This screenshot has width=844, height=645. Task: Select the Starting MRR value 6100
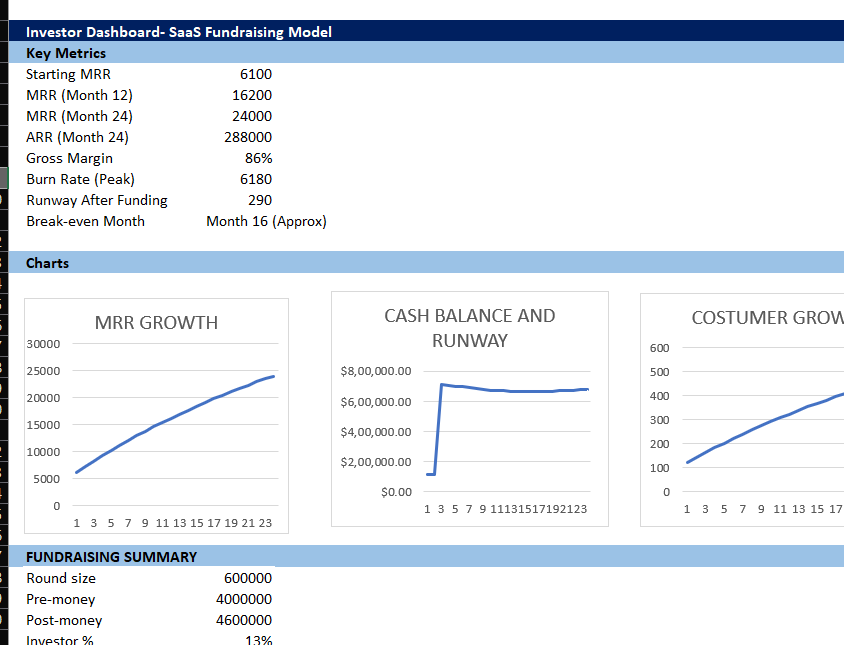[256, 74]
